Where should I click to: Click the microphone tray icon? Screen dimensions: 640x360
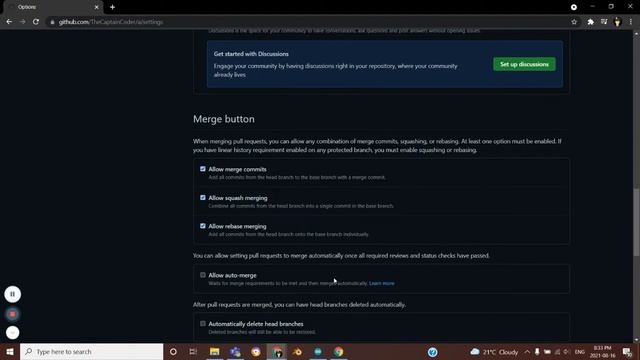(537, 351)
